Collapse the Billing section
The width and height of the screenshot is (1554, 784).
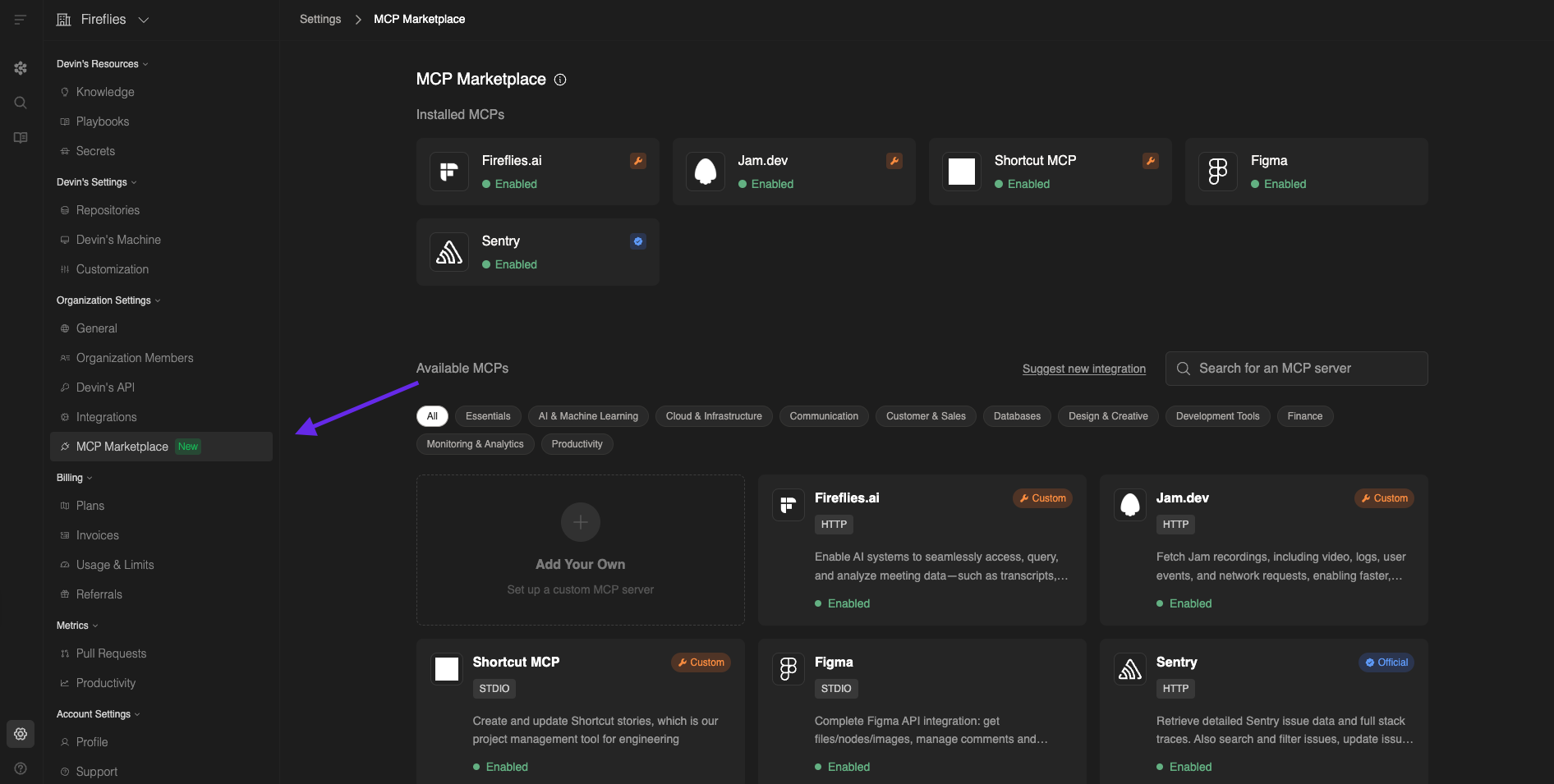[75, 478]
